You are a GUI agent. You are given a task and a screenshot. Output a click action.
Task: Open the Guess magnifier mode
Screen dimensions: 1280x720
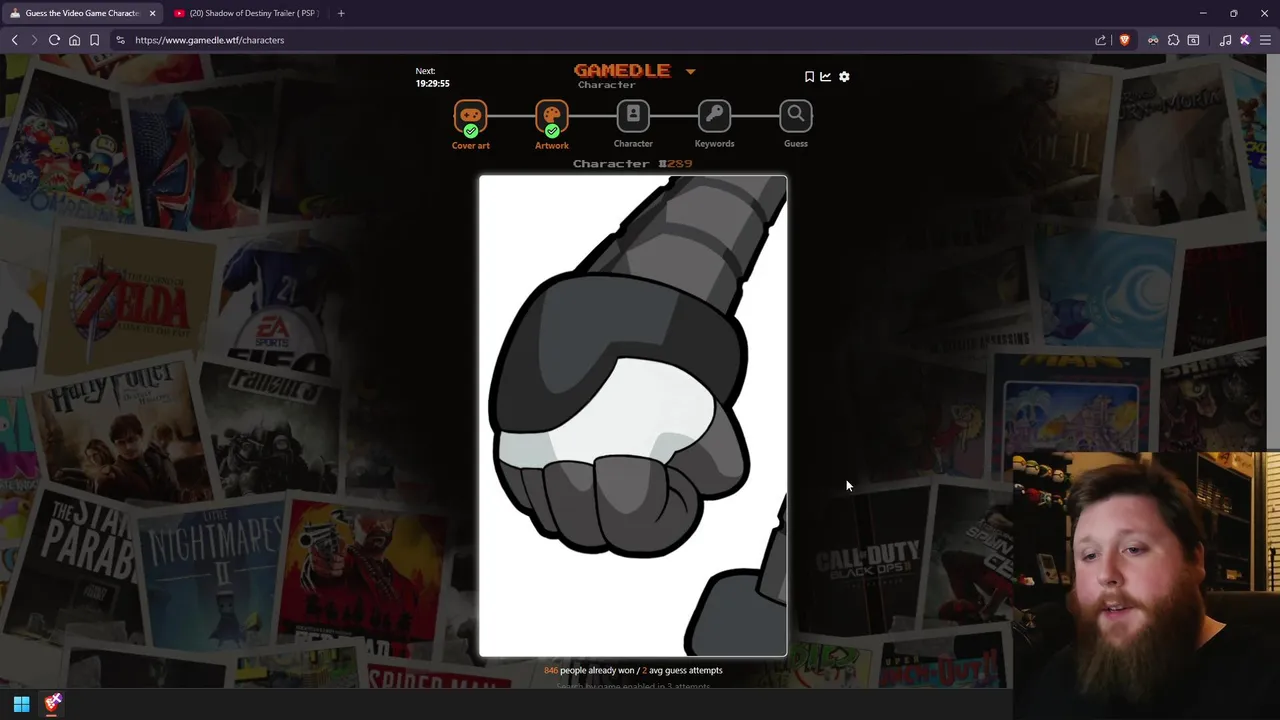point(796,116)
